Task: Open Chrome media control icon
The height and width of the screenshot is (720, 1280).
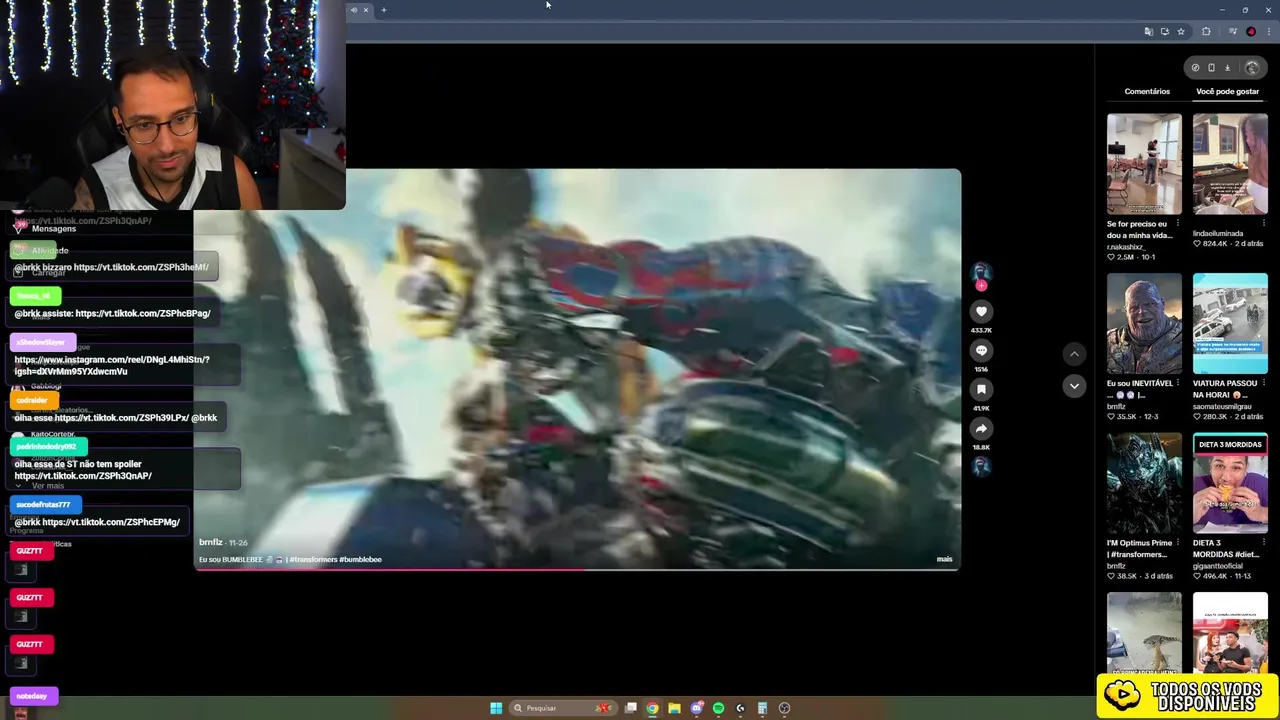Action: click(x=1233, y=32)
